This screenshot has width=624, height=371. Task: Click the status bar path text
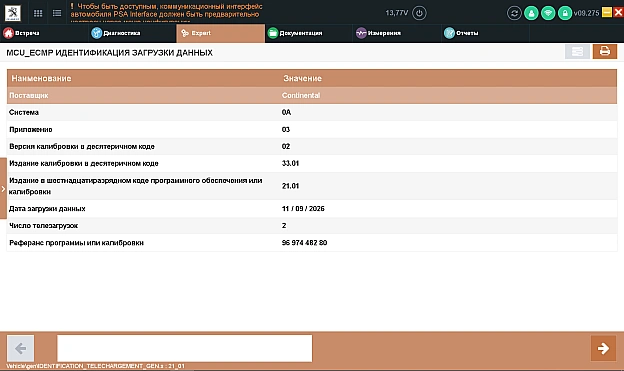point(96,366)
